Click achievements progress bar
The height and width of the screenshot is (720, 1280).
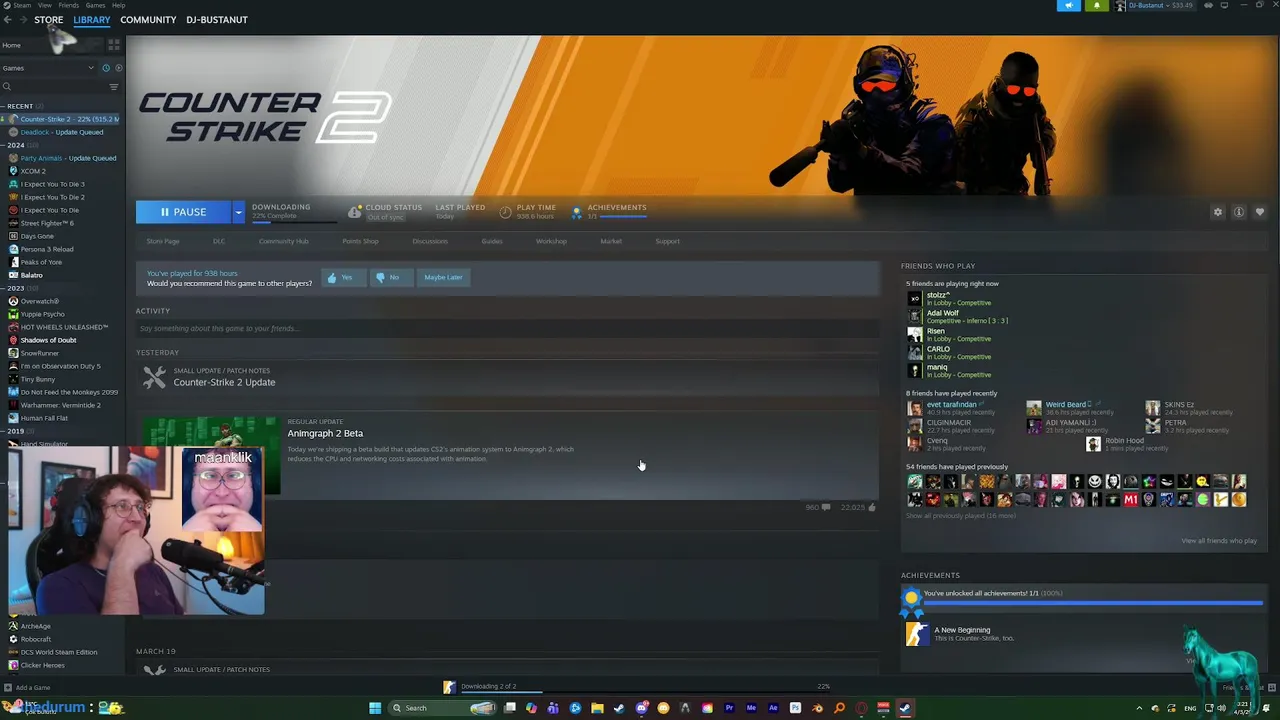coord(1092,603)
